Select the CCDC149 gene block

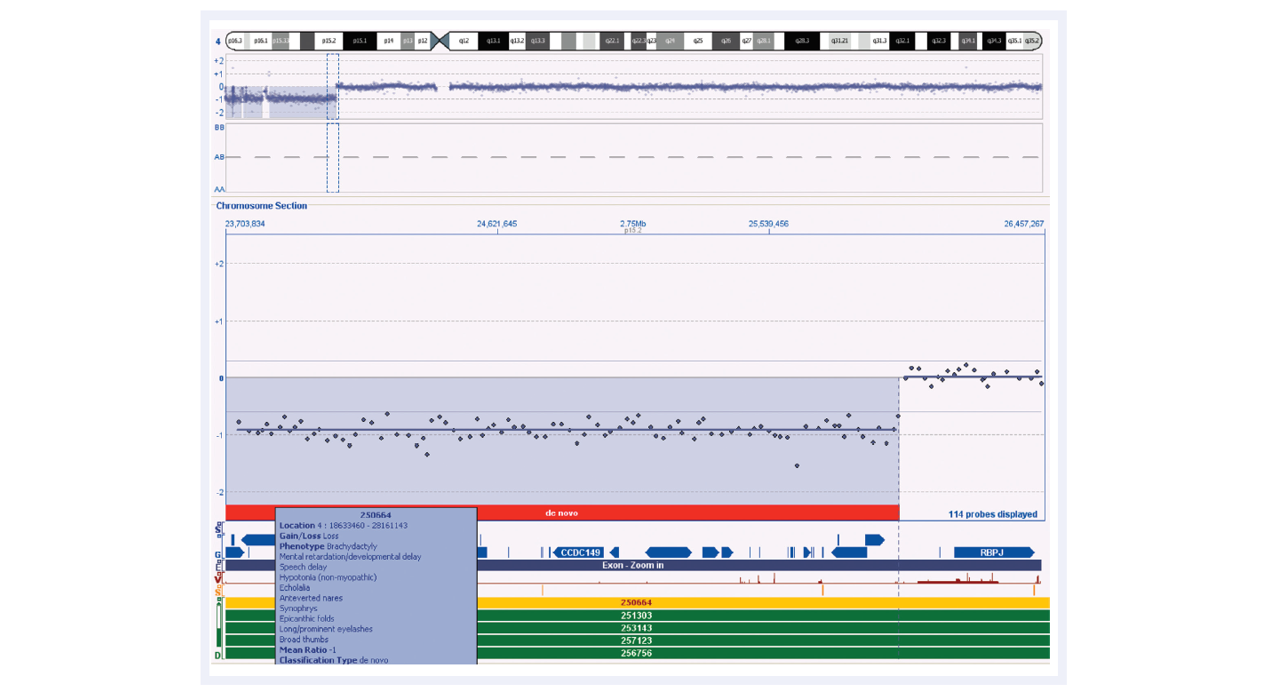tap(580, 552)
